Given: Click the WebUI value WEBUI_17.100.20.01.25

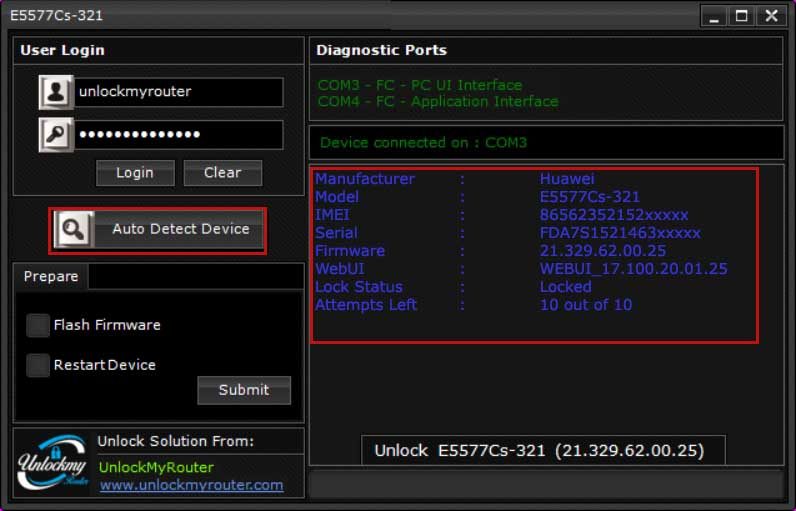Looking at the screenshot, I should click(634, 269).
